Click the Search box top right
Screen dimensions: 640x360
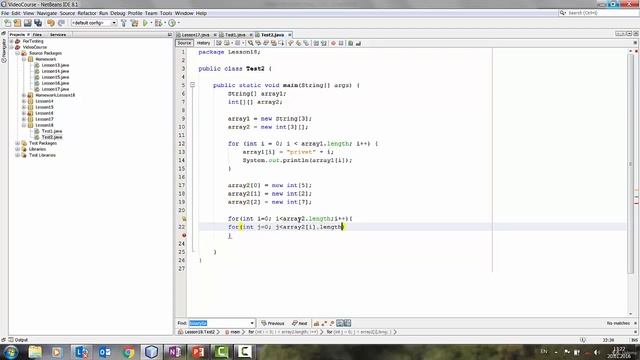(598, 13)
